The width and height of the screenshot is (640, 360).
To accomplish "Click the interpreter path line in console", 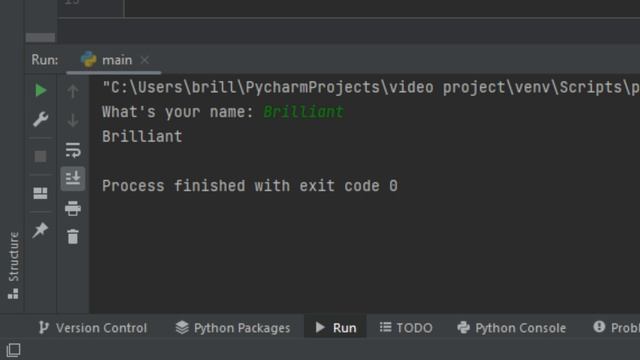I will [371, 87].
